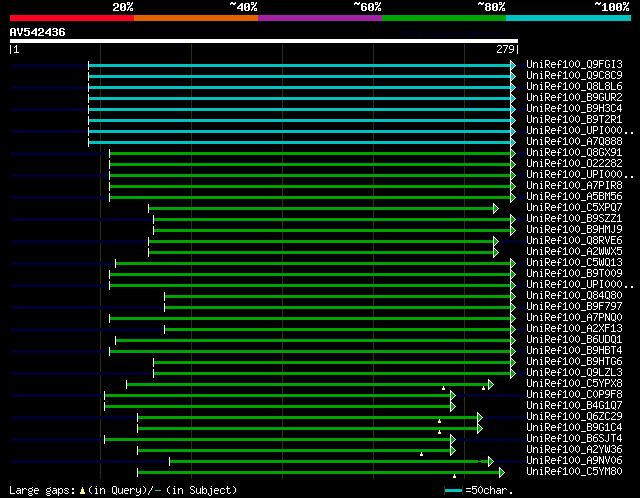Choose the UniRef100_B9T2R1 label

[x=574, y=120]
